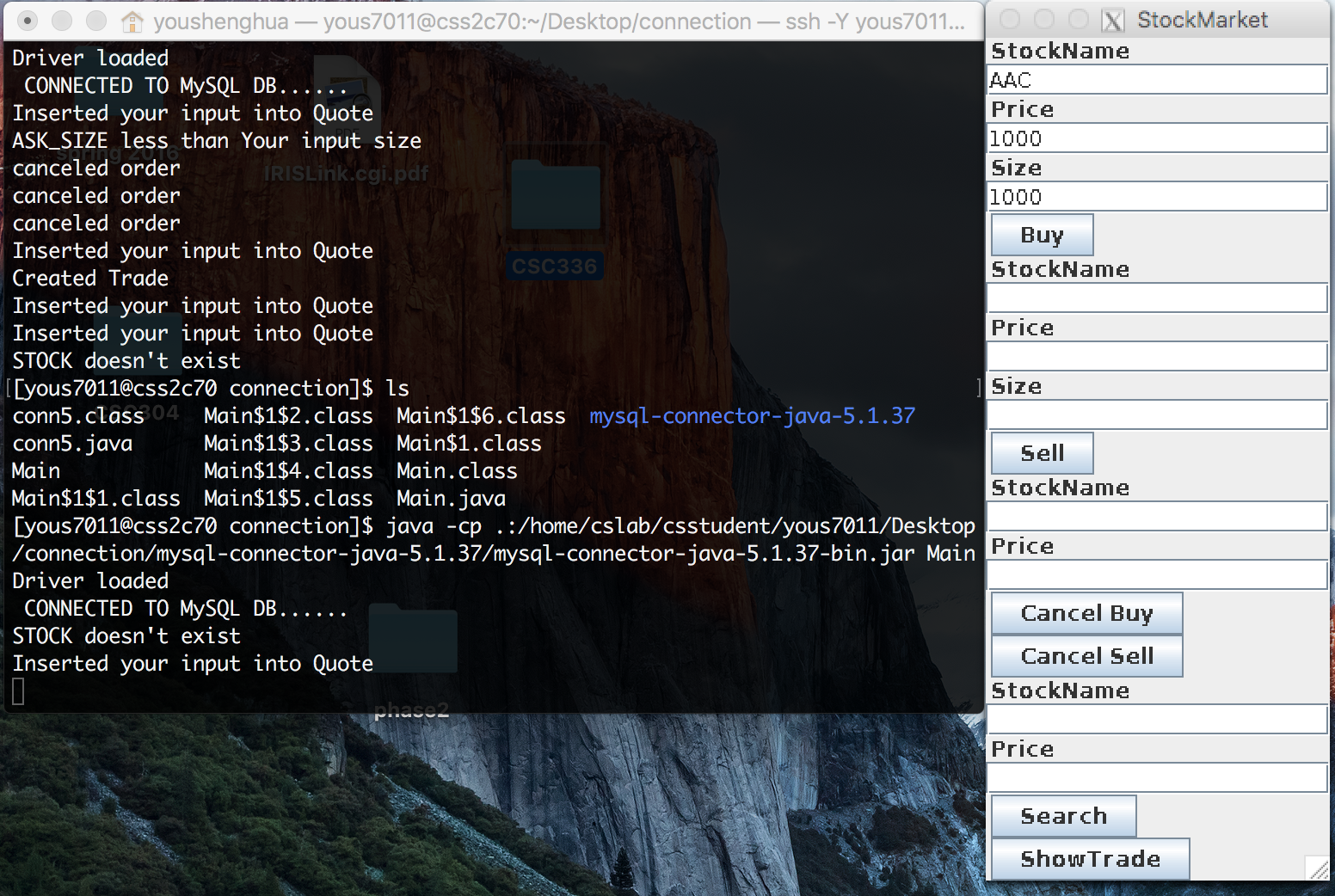Click the Sell button
The height and width of the screenshot is (896, 1335).
point(1042,453)
